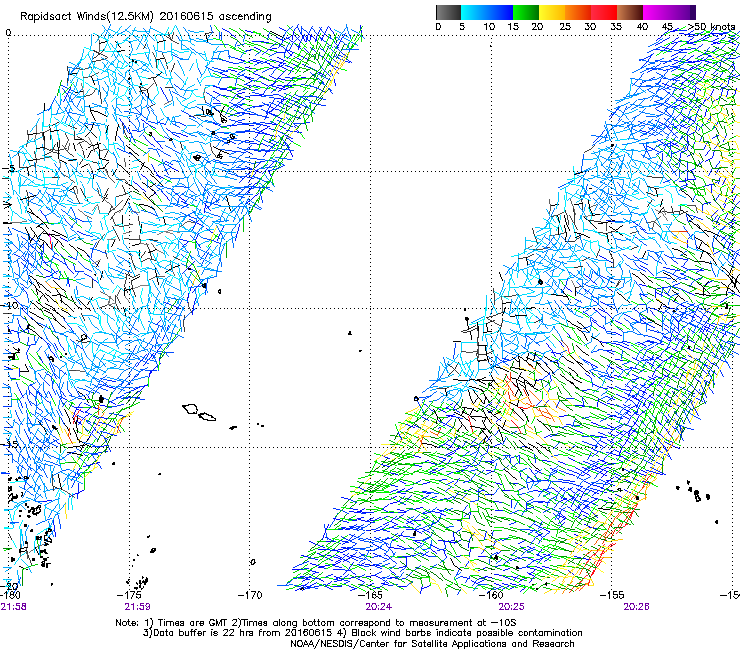Click the '-170' longitude axis label
740x650 pixels.
click(x=251, y=595)
